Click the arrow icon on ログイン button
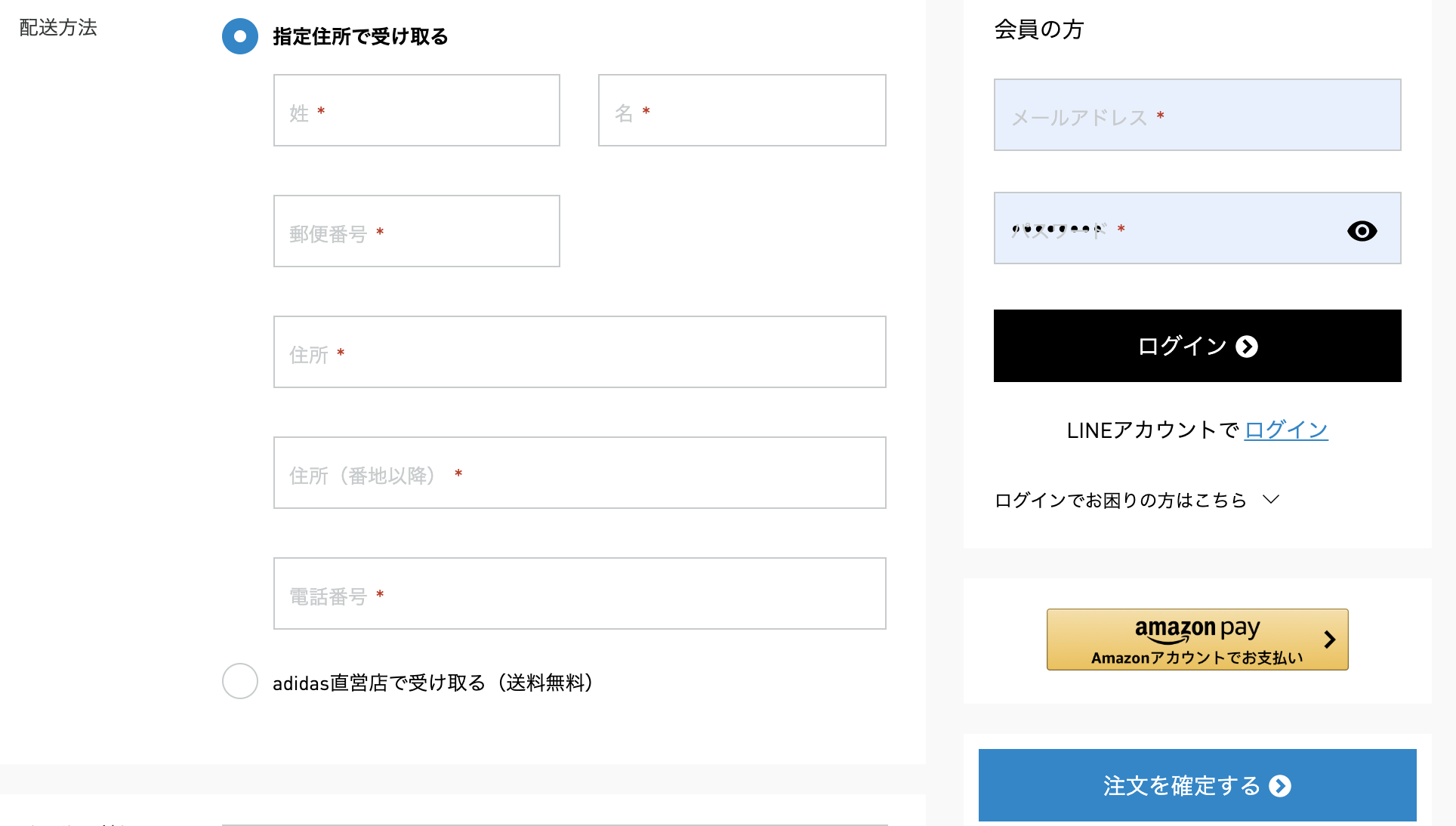This screenshot has height=826, width=1456. (1247, 347)
